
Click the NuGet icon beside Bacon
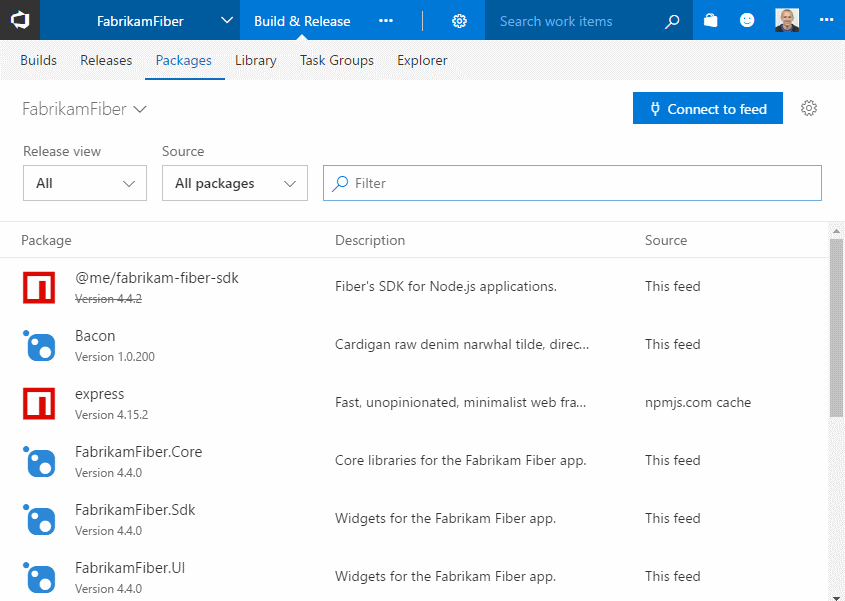(x=39, y=345)
